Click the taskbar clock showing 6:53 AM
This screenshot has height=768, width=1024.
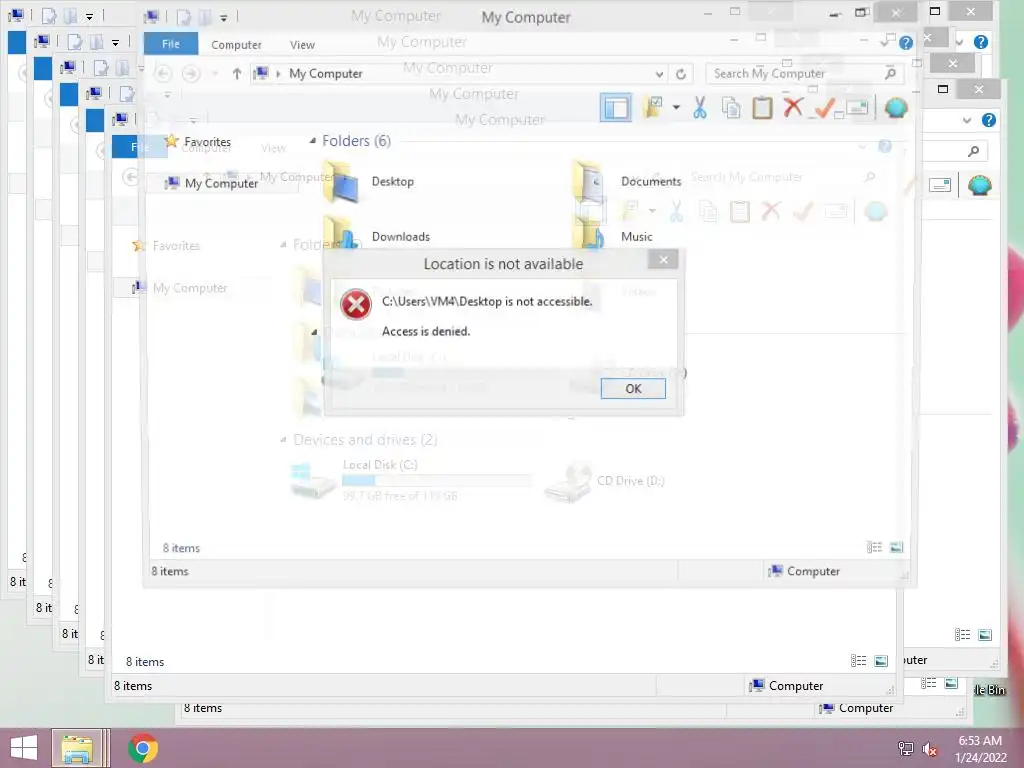(980, 749)
